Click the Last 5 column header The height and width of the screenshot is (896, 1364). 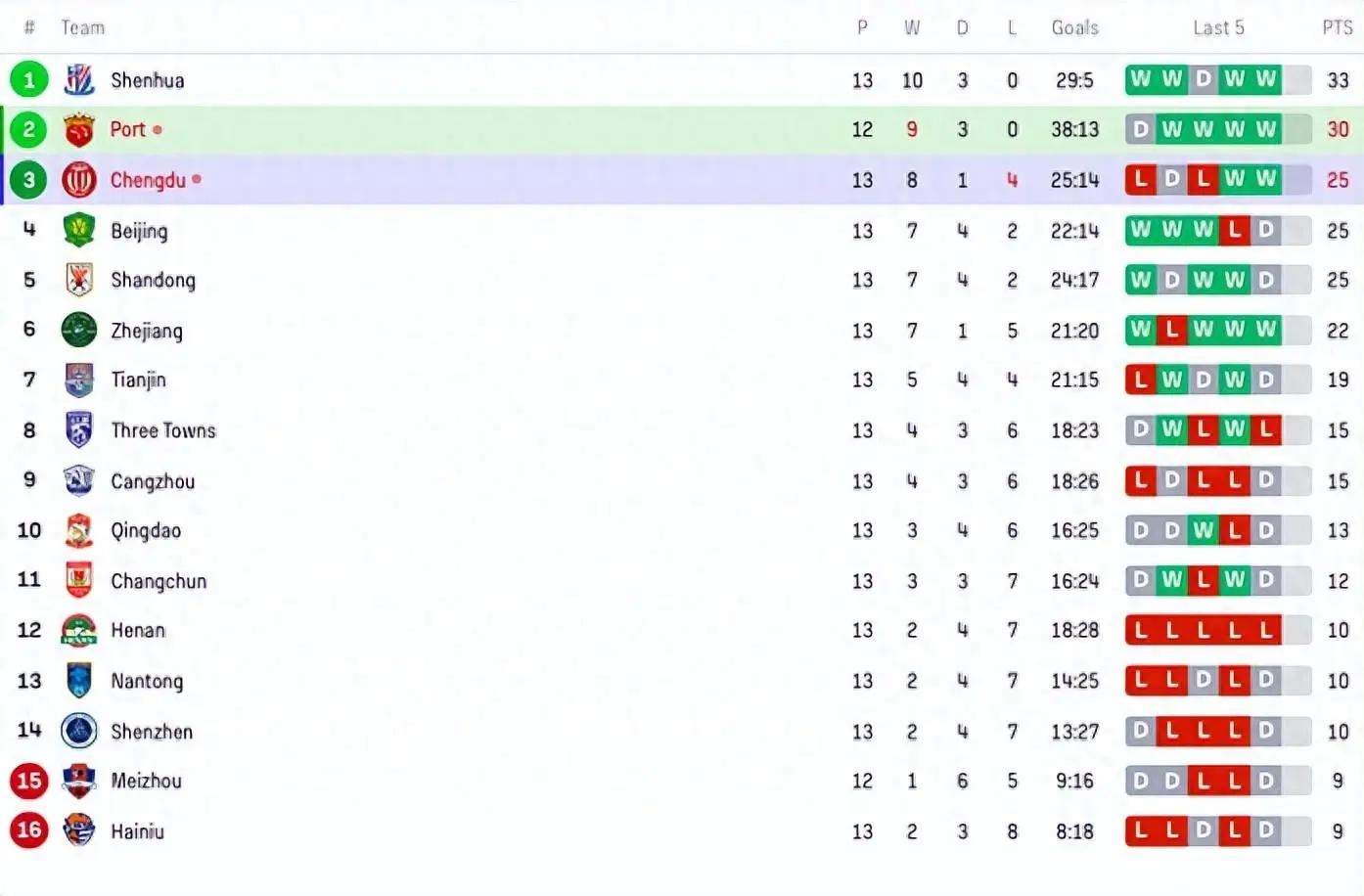coord(1218,27)
